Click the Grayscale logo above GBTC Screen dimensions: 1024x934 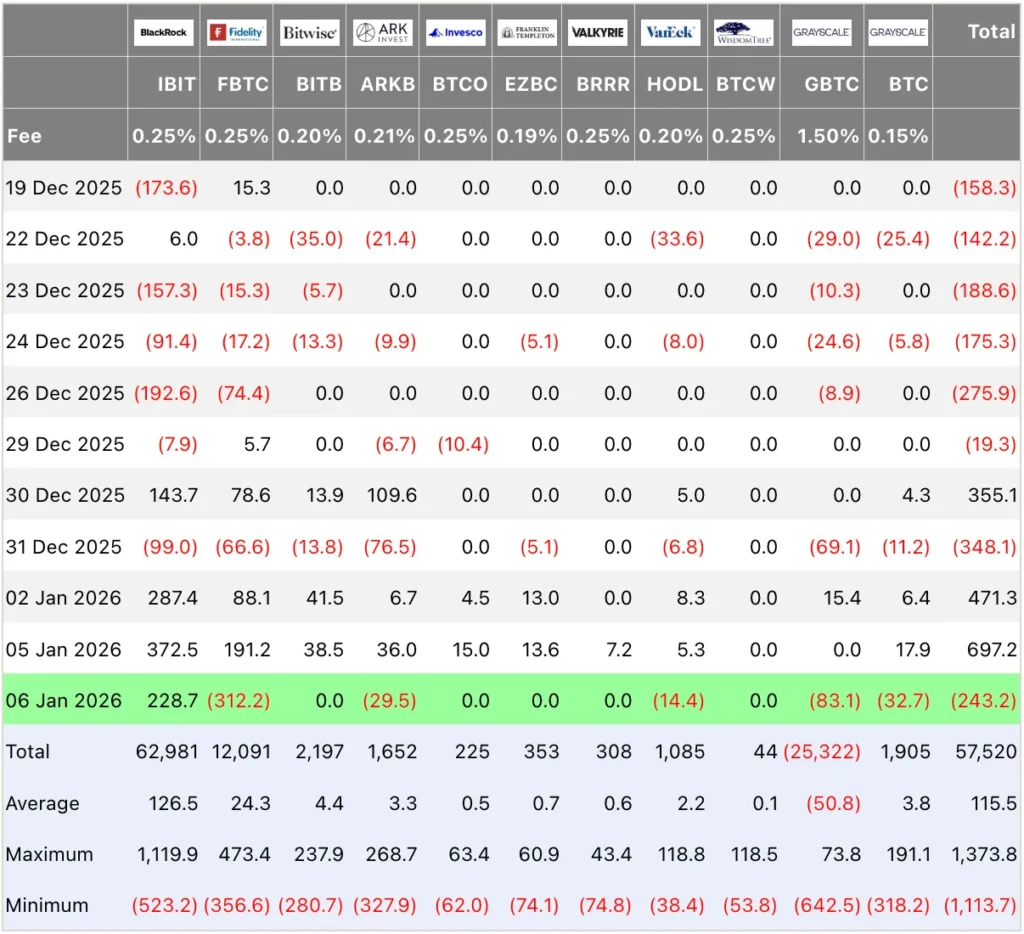coord(822,32)
